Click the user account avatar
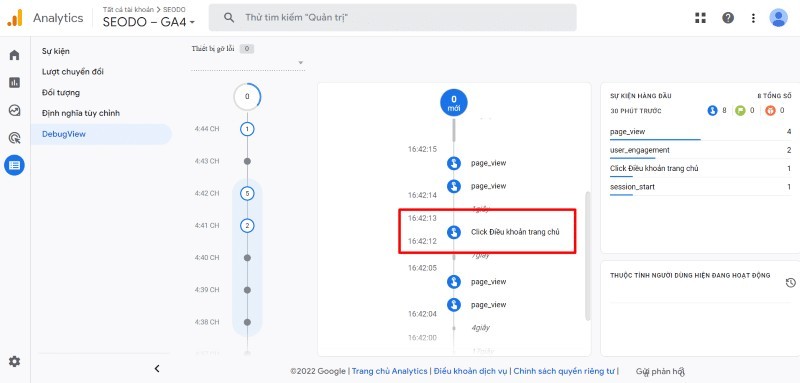This screenshot has width=800, height=383. click(779, 18)
